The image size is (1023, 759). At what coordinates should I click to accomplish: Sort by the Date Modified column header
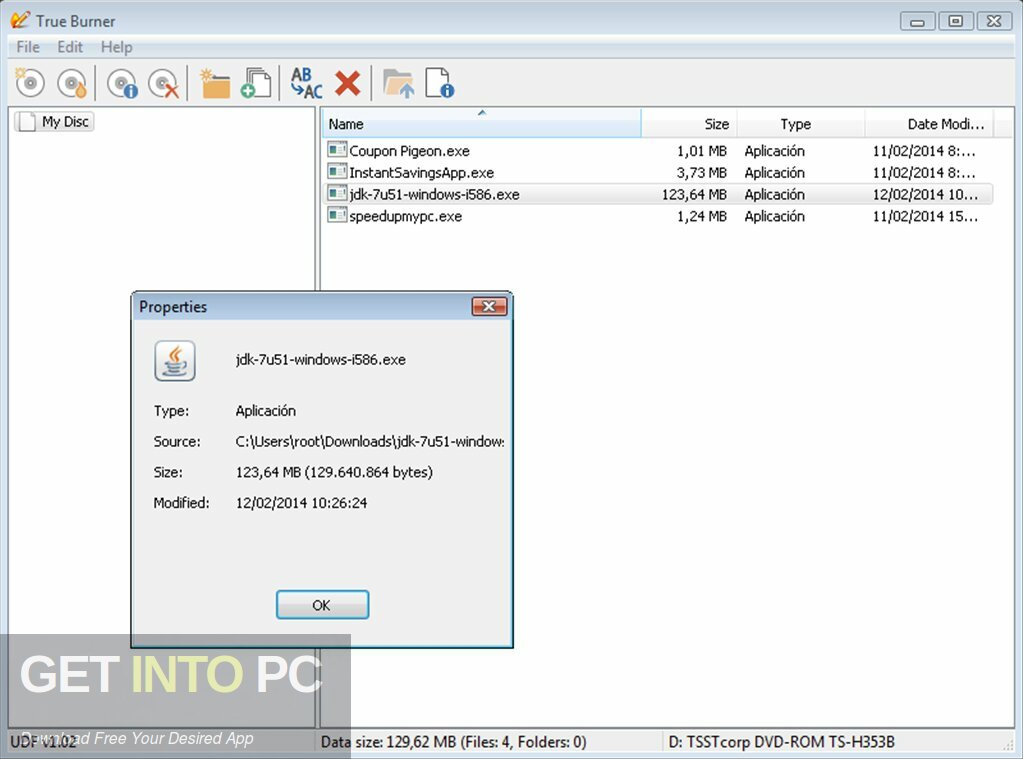tap(929, 123)
